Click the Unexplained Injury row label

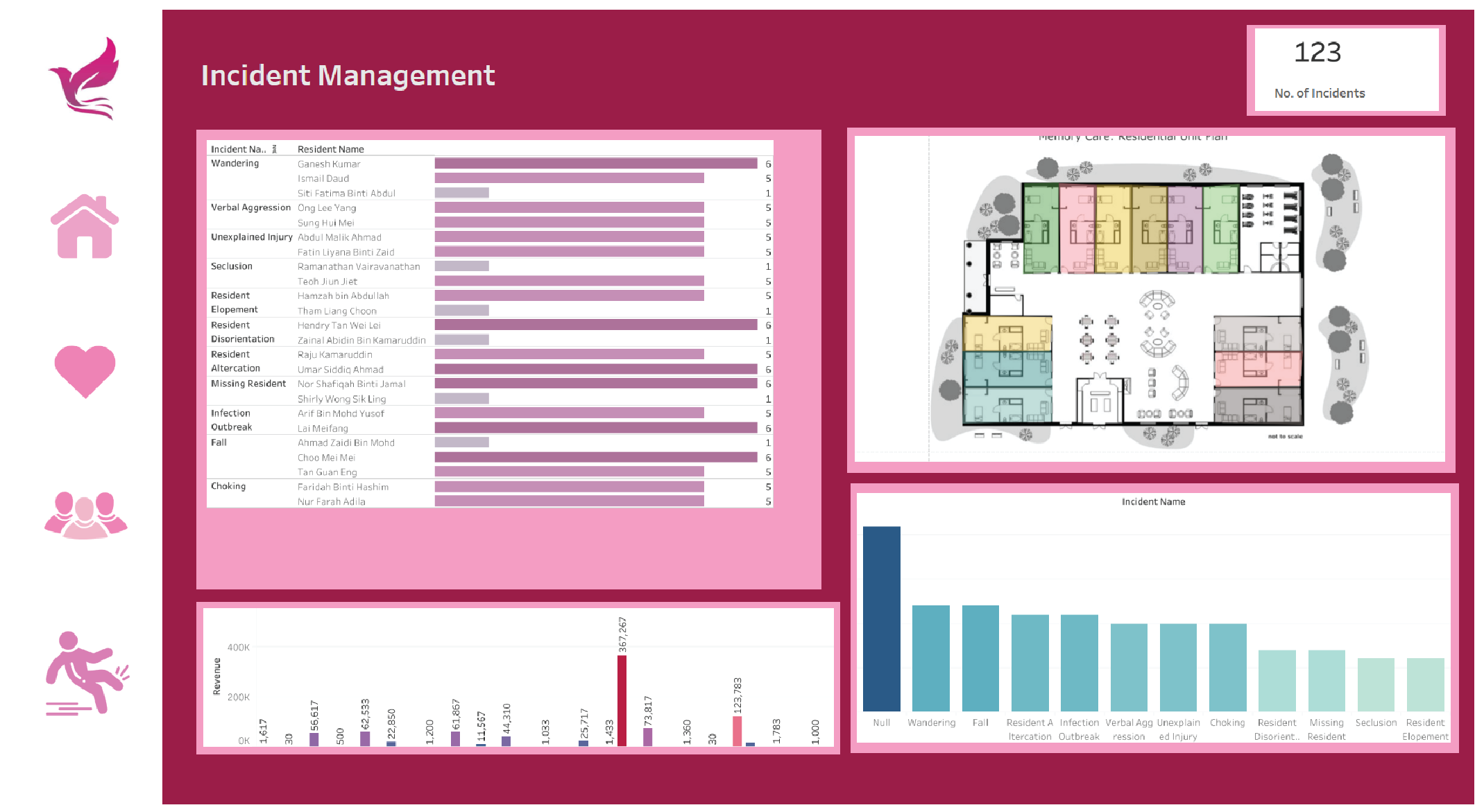(251, 237)
